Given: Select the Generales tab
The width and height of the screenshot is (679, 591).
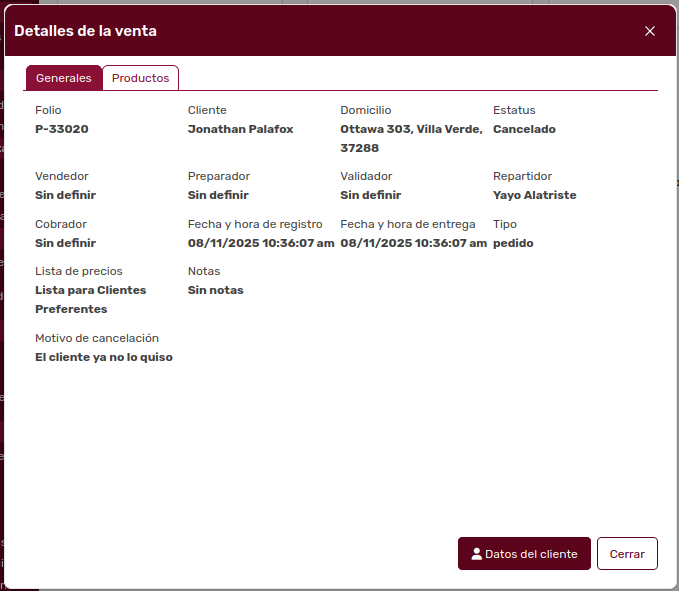Looking at the screenshot, I should 64,78.
